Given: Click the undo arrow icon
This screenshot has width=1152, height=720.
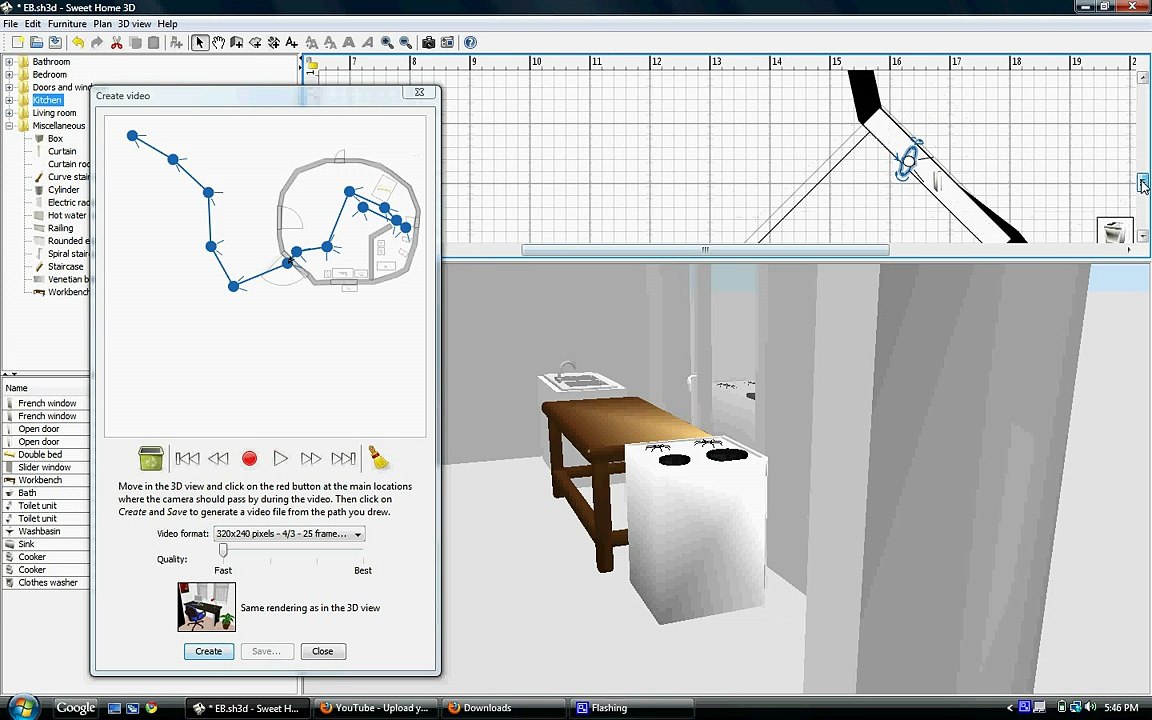Looking at the screenshot, I should pos(78,42).
